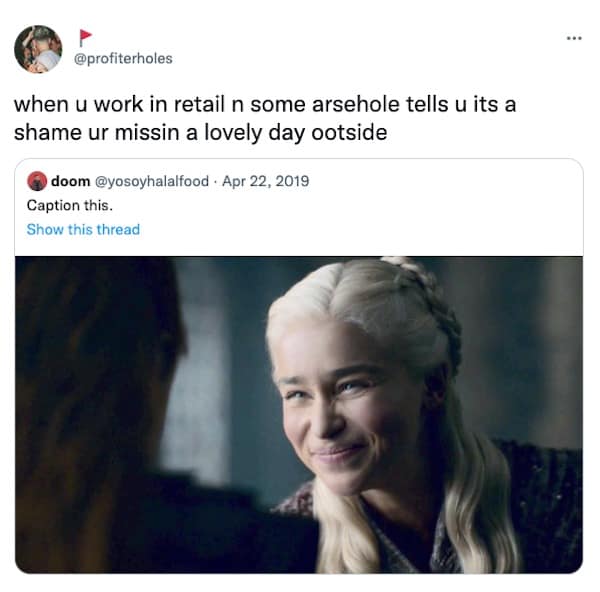Click the Show this thread link

point(83,230)
